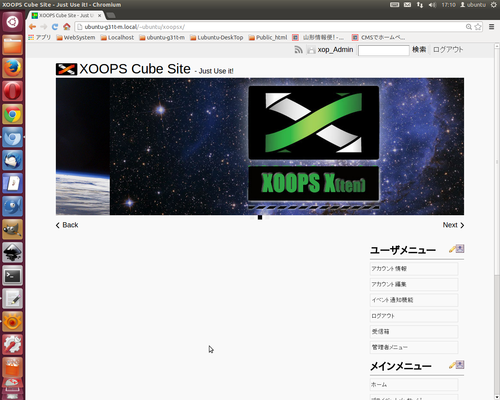Open アカウント編集 in user menu

click(x=414, y=284)
